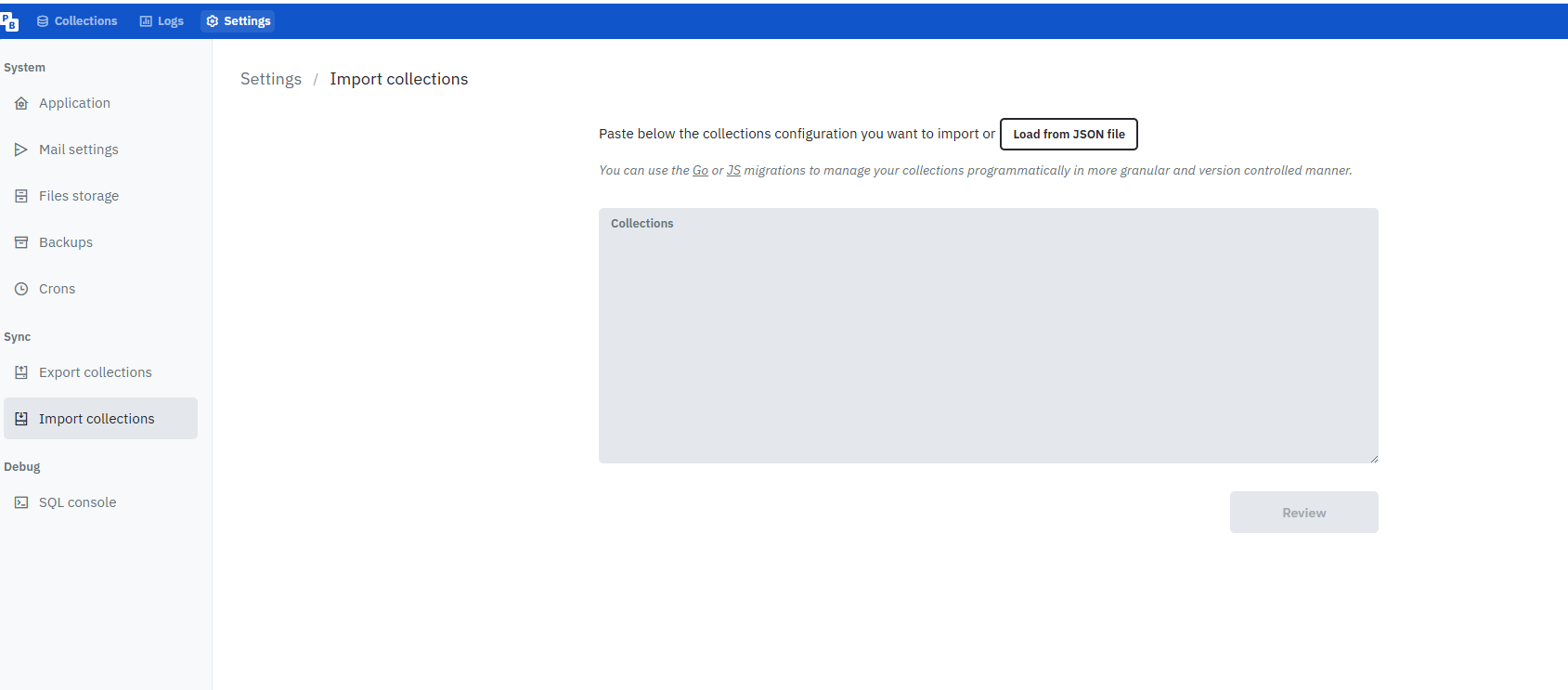Click the Export collections icon
The height and width of the screenshot is (690, 1568).
point(21,372)
